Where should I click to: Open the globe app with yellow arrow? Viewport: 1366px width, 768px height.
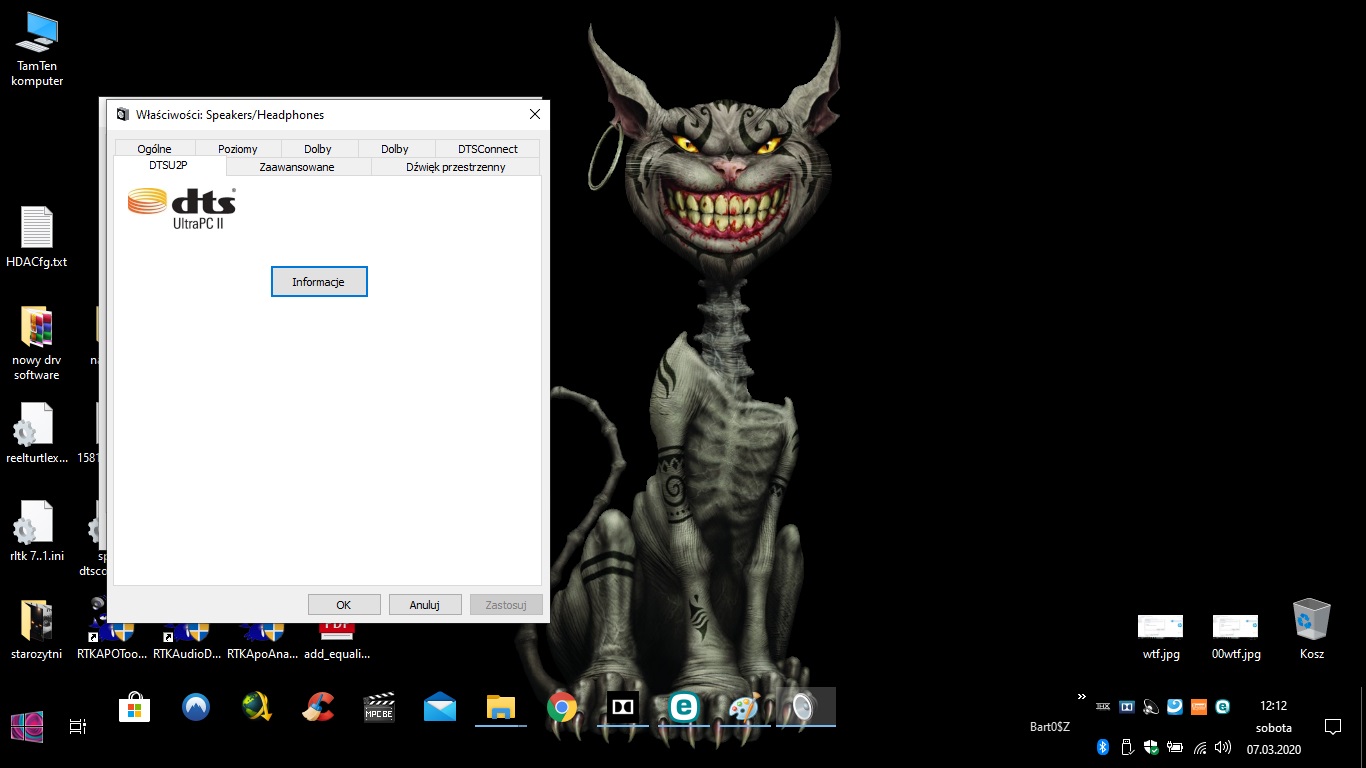coord(257,708)
